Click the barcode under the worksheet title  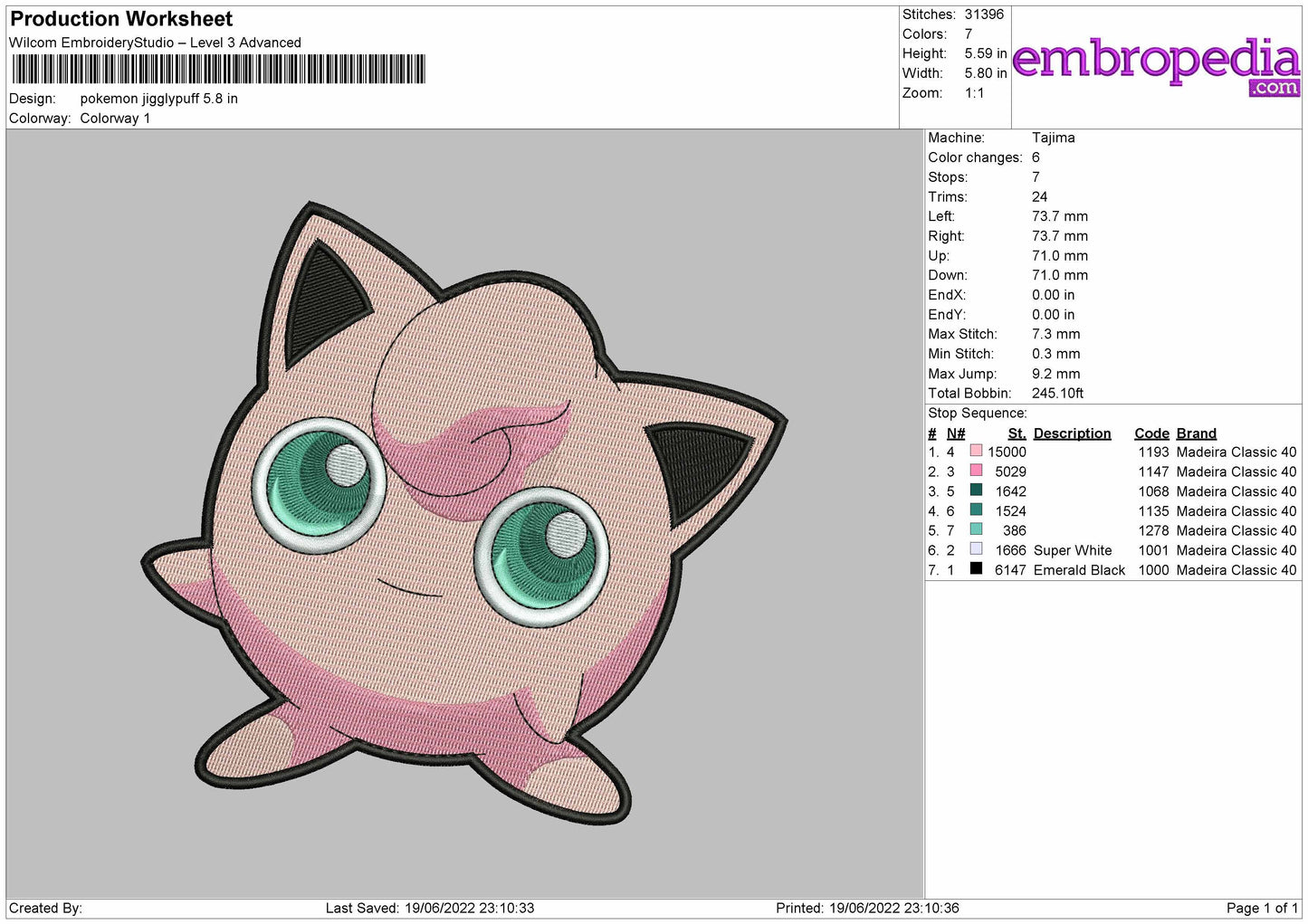(x=218, y=70)
